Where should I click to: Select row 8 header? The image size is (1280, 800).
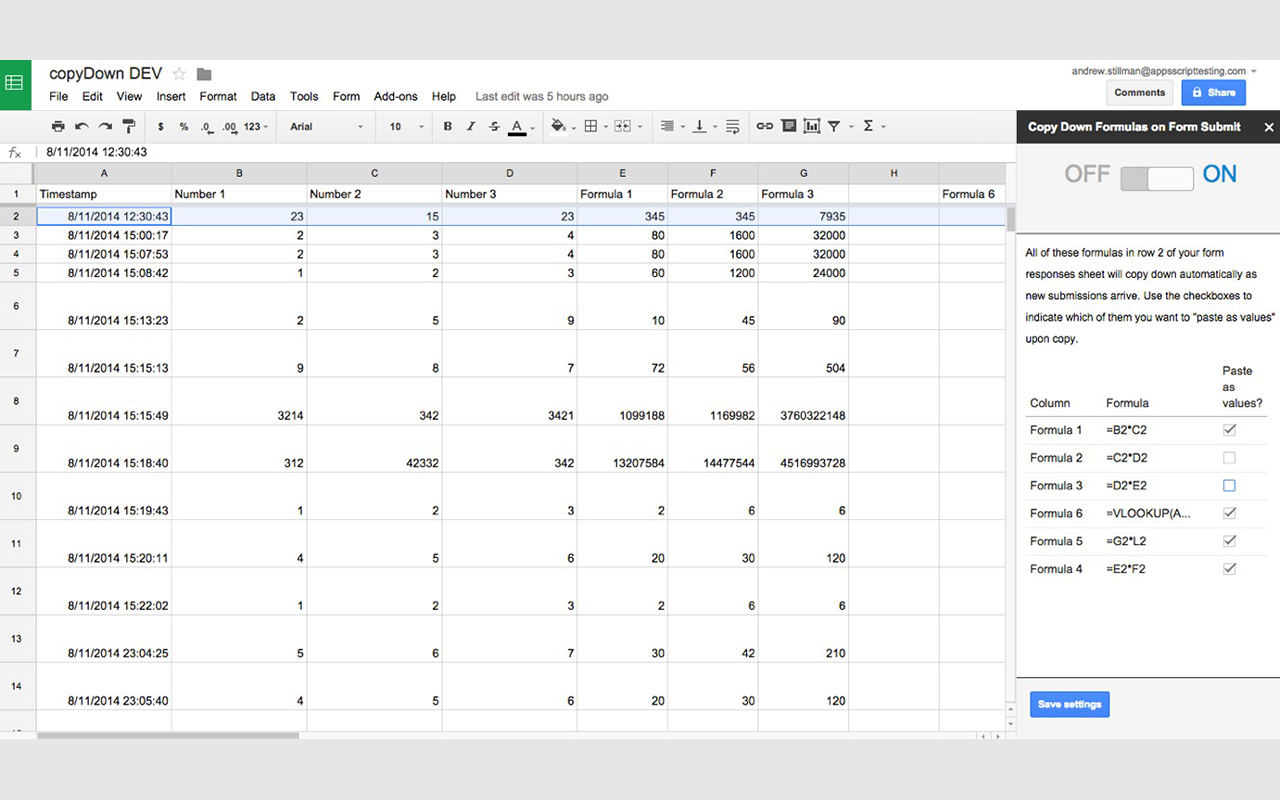(x=17, y=401)
